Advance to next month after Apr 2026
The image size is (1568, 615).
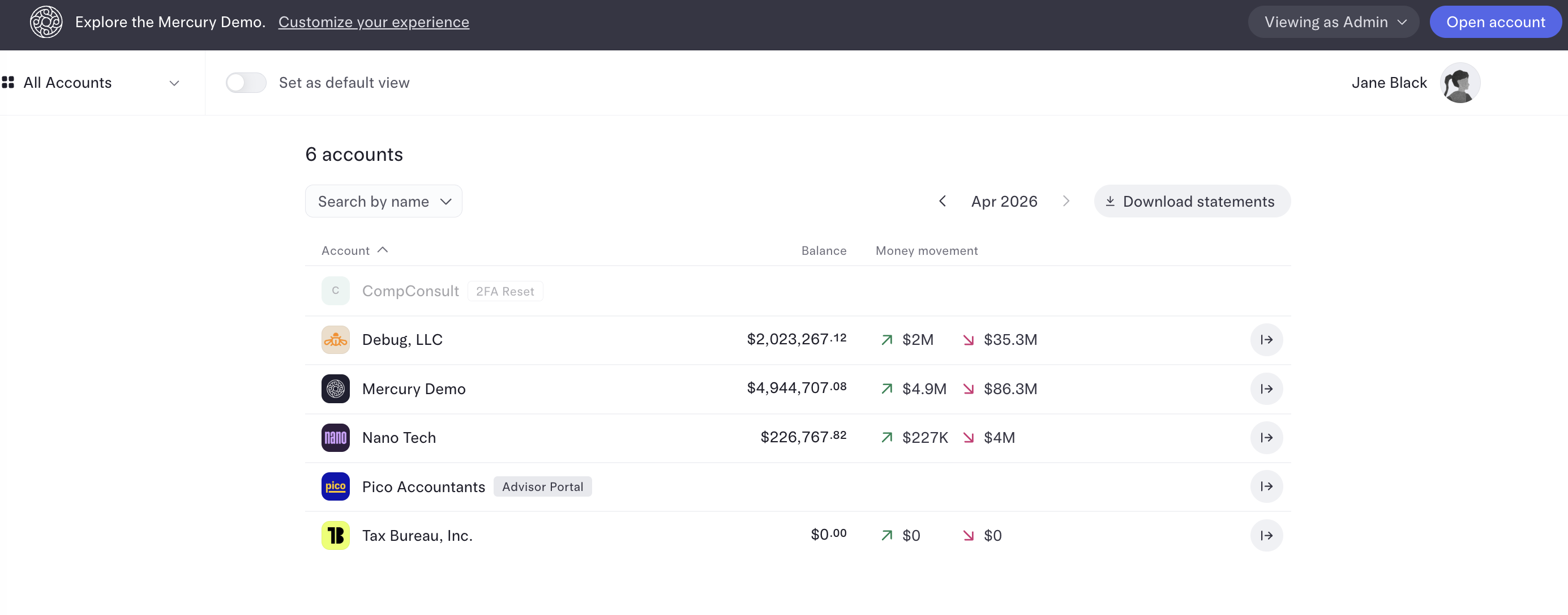[x=1066, y=202]
